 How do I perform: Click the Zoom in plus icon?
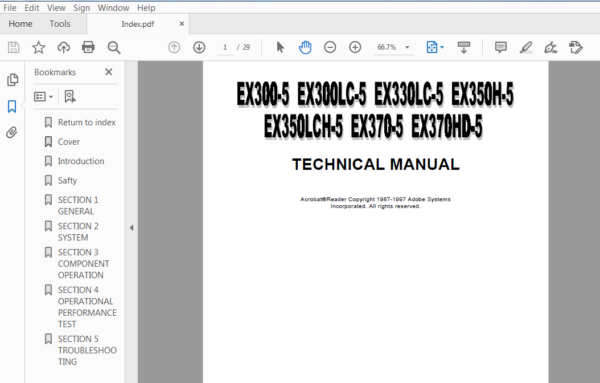coord(355,47)
